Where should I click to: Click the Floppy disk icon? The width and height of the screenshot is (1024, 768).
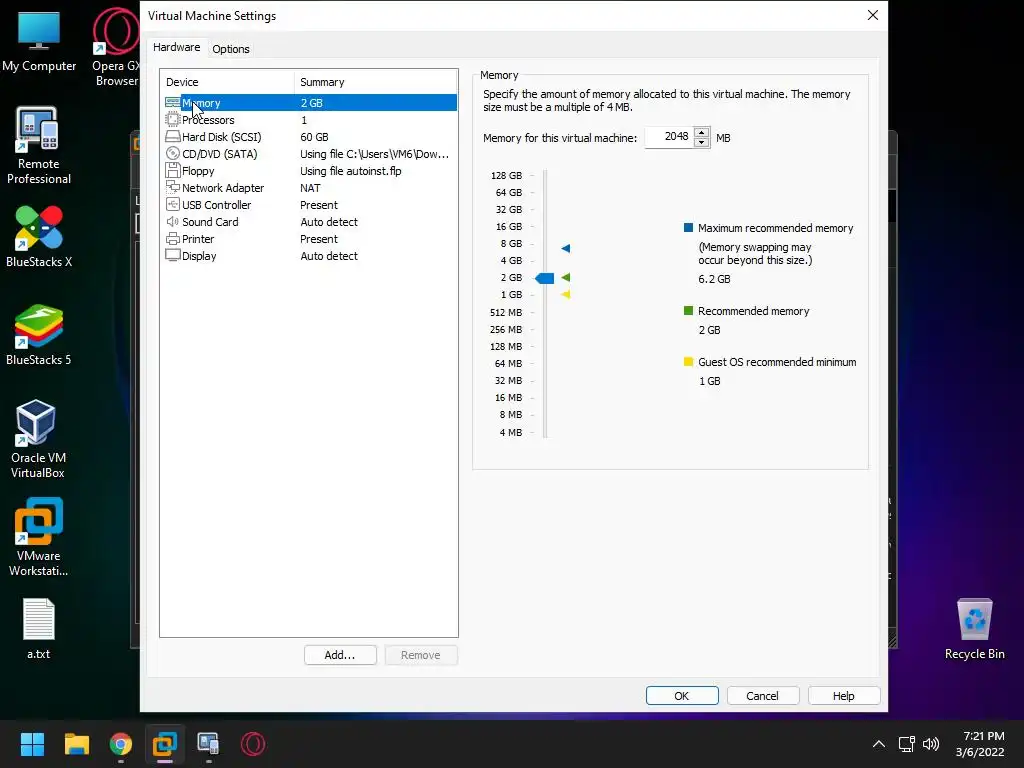[x=172, y=170]
